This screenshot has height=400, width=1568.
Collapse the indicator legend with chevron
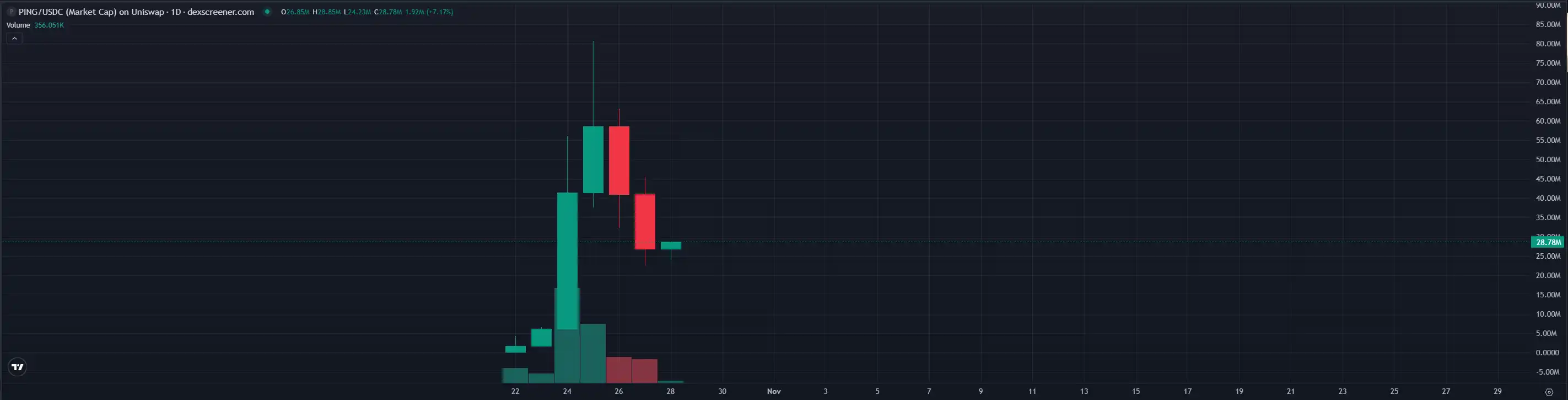tap(14, 39)
